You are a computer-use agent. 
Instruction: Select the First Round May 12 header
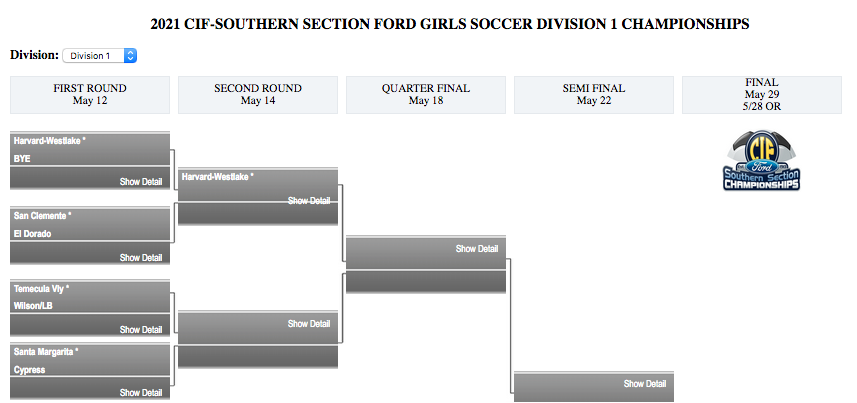[90, 94]
